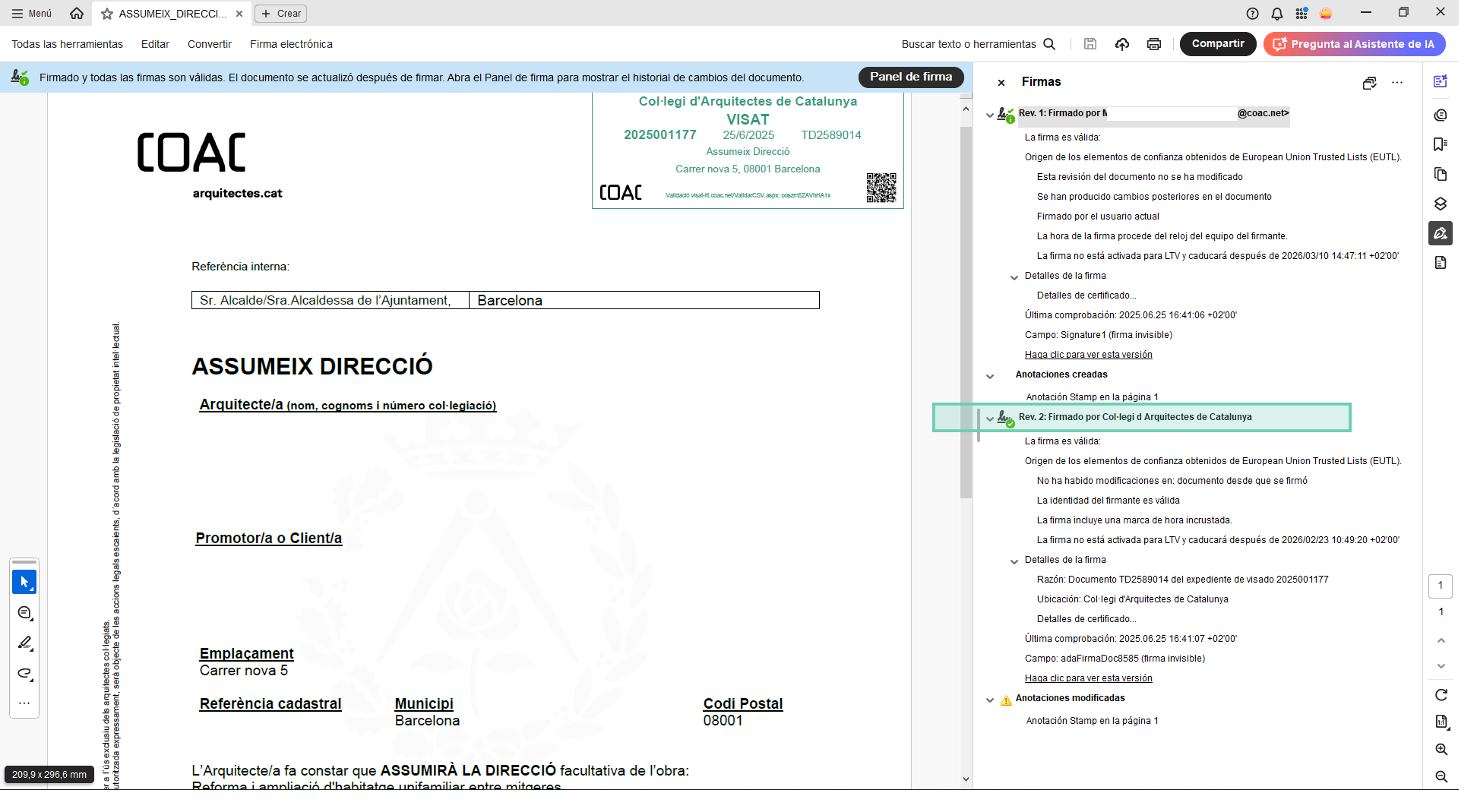Viewport: 1477px width, 812px height.
Task: Open the layers panel icon
Action: tap(1440, 204)
